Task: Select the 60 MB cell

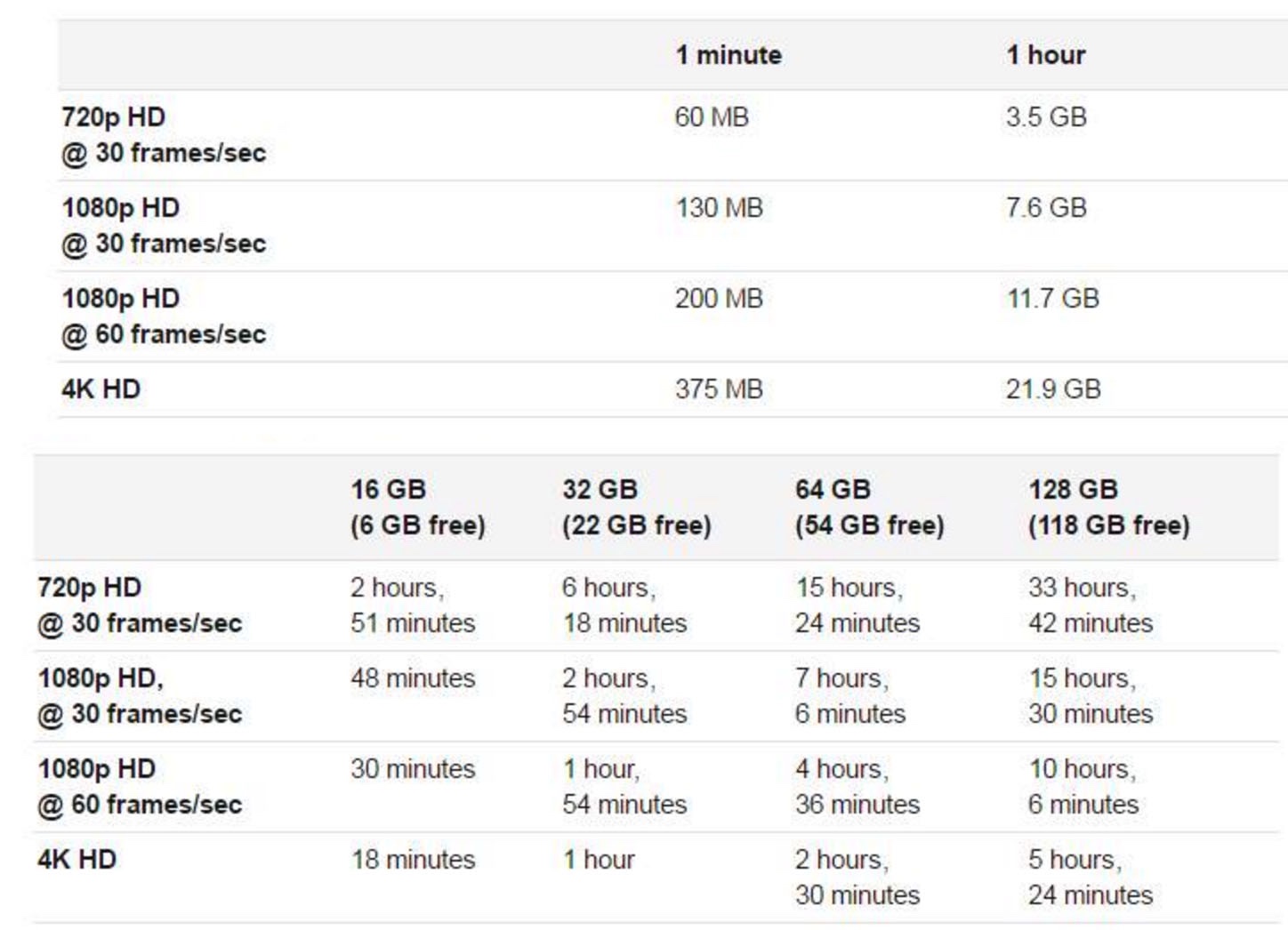Action: tap(712, 117)
